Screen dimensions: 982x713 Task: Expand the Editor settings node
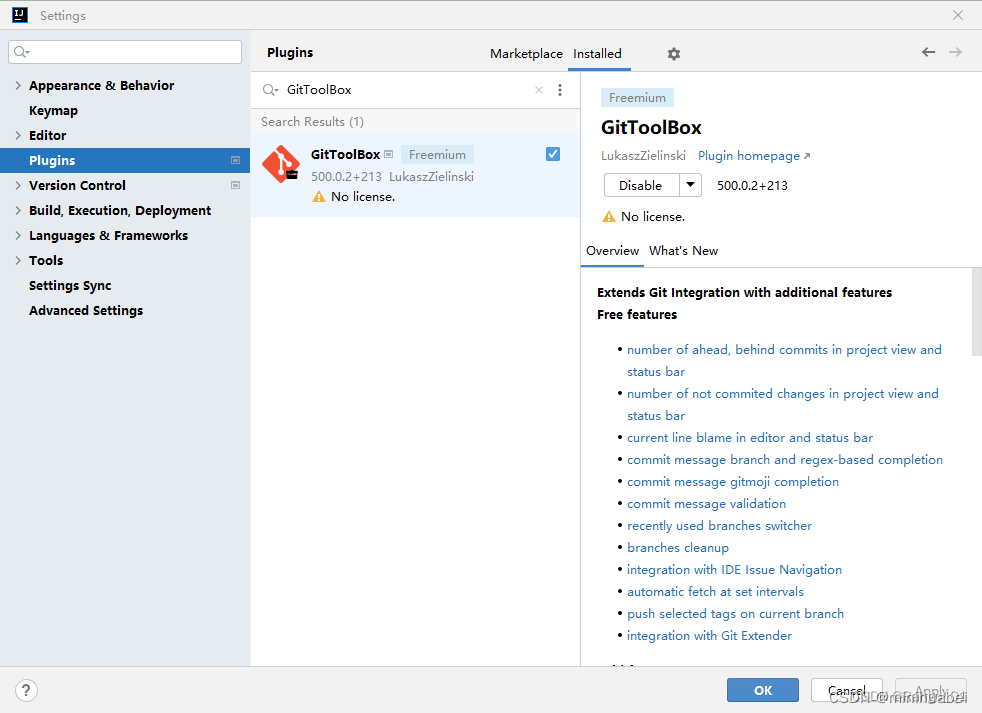(x=18, y=135)
